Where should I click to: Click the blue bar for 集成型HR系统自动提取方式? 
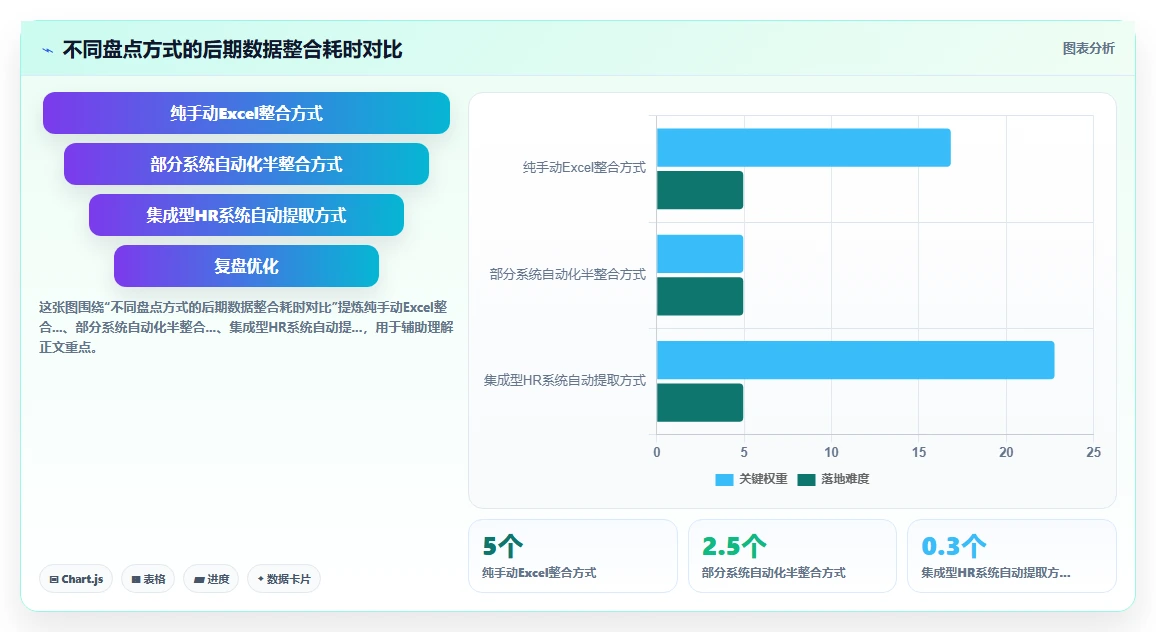[x=855, y=360]
